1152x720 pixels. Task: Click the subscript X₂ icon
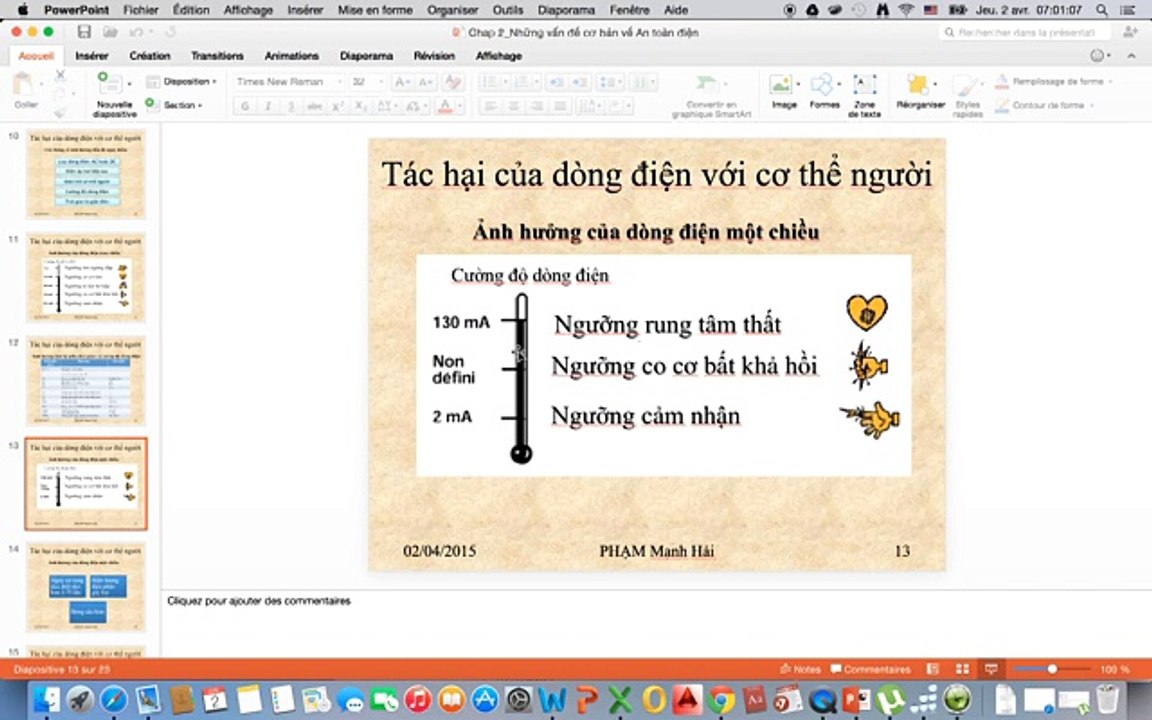pyautogui.click(x=360, y=107)
